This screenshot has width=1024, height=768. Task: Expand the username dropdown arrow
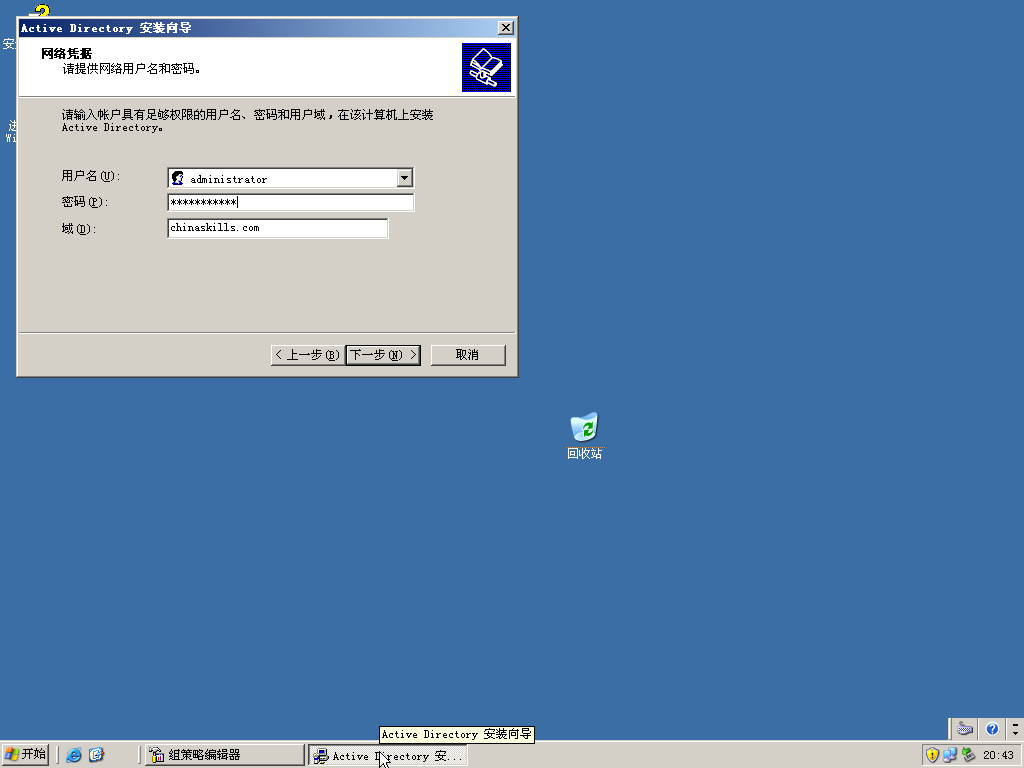404,178
